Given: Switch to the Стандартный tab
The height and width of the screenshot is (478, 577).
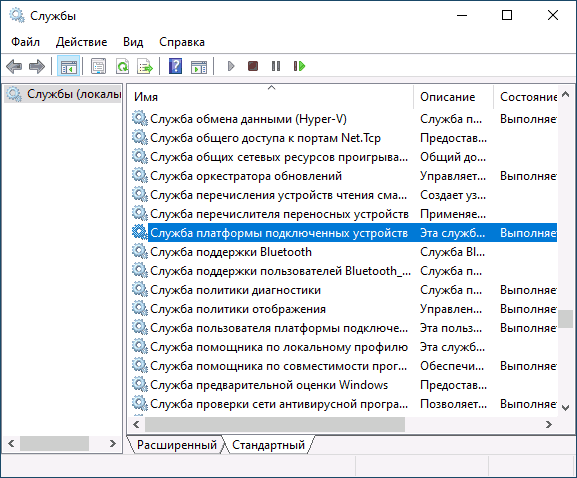Looking at the screenshot, I should point(268,445).
